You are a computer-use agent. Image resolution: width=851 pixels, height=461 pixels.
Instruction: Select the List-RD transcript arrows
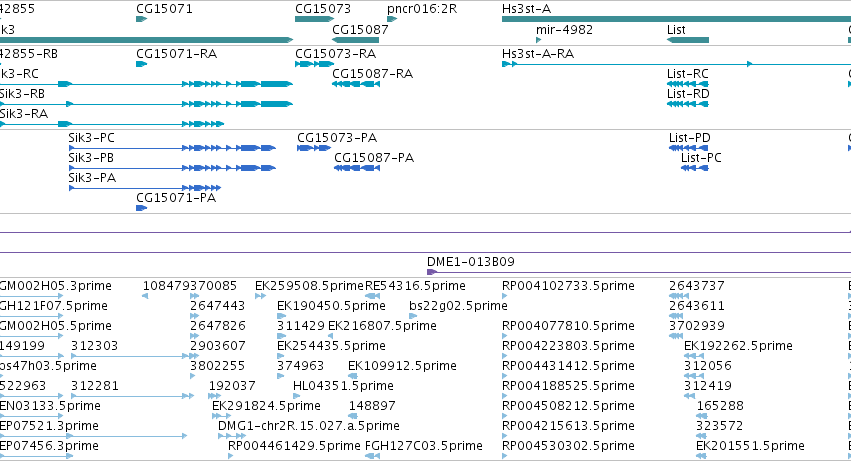(688, 104)
